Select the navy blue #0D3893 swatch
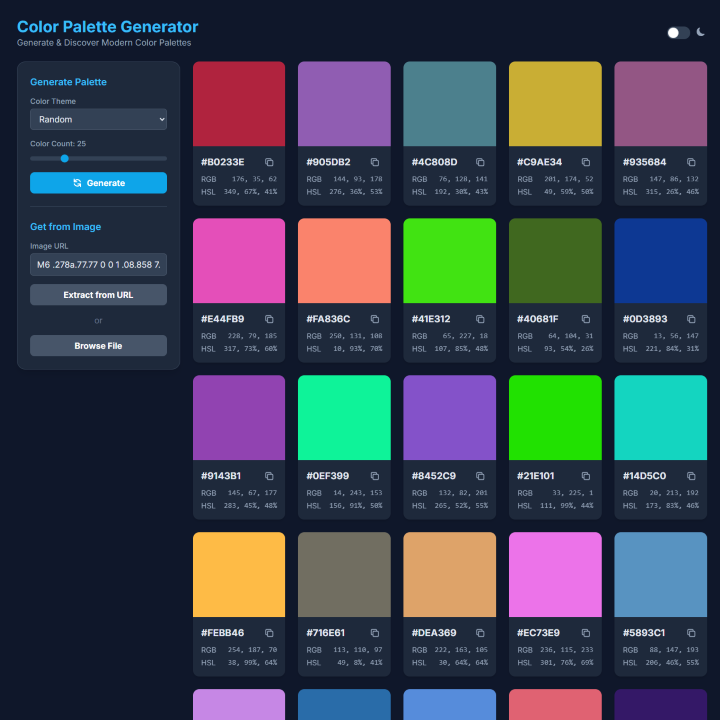The height and width of the screenshot is (720, 720). coord(660,261)
